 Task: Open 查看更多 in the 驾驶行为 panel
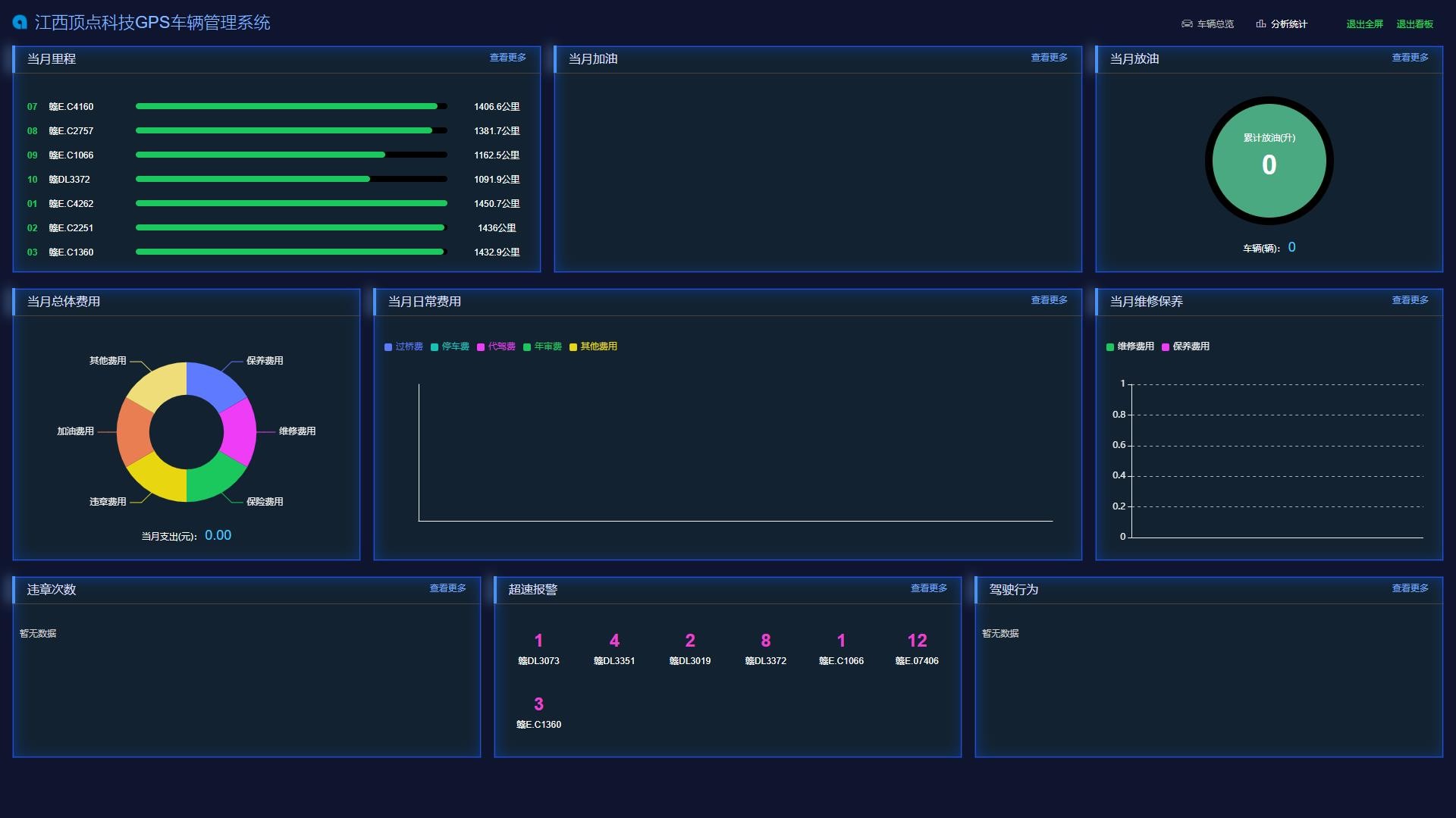(x=1410, y=588)
